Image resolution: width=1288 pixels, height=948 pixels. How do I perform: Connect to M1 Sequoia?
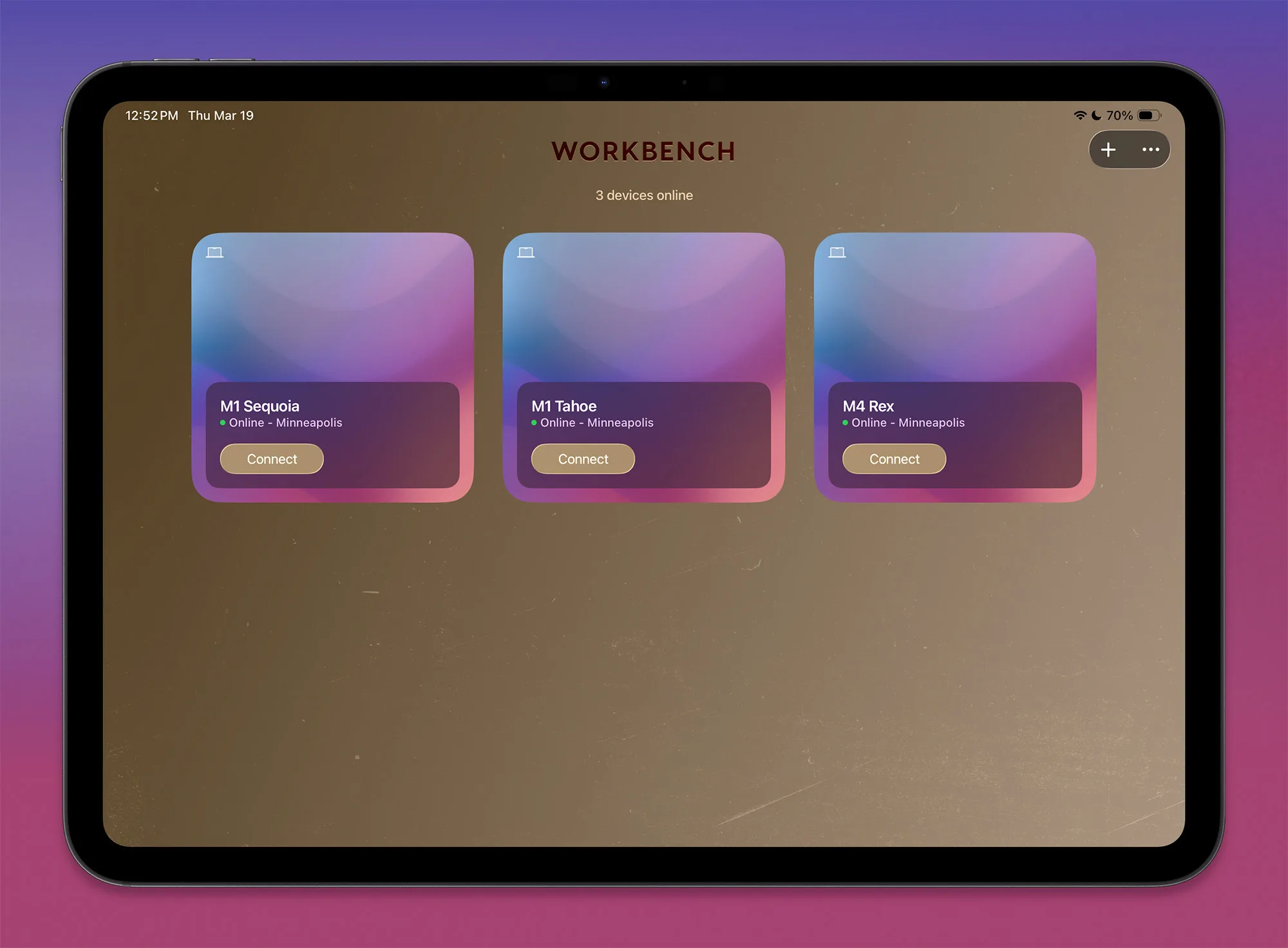(x=272, y=459)
